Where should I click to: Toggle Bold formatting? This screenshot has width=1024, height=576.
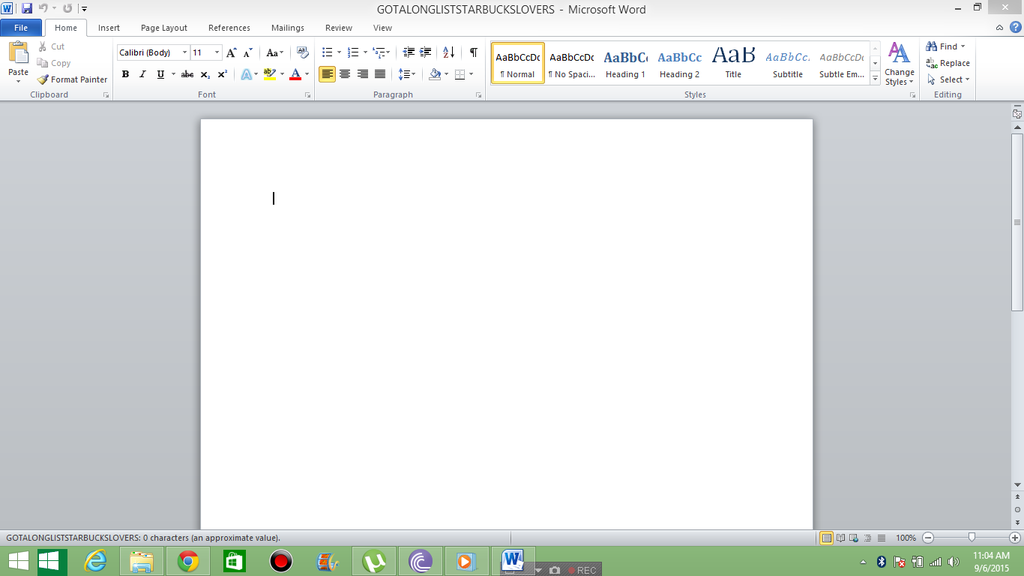tap(125, 74)
